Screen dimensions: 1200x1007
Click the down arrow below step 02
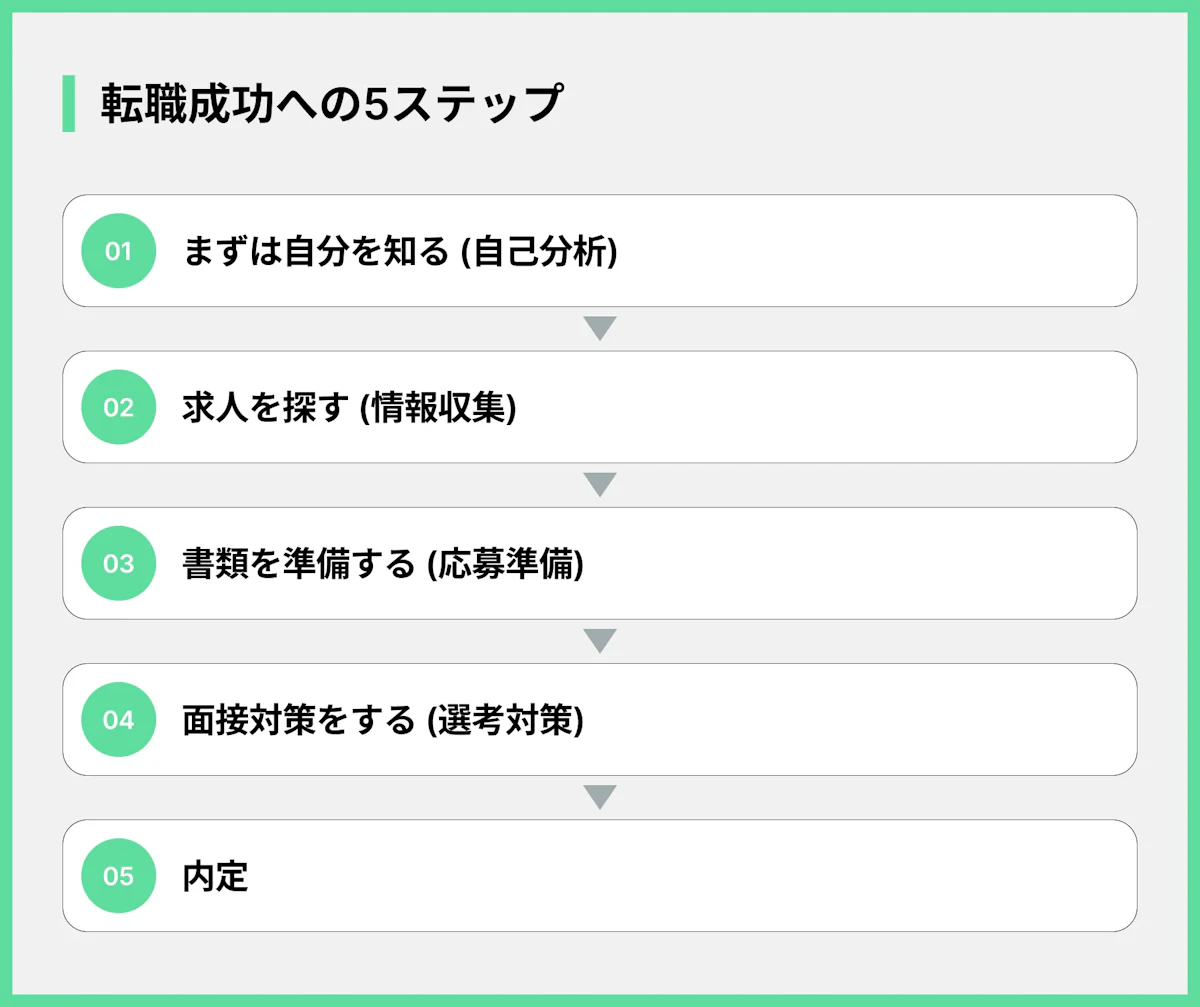[600, 485]
